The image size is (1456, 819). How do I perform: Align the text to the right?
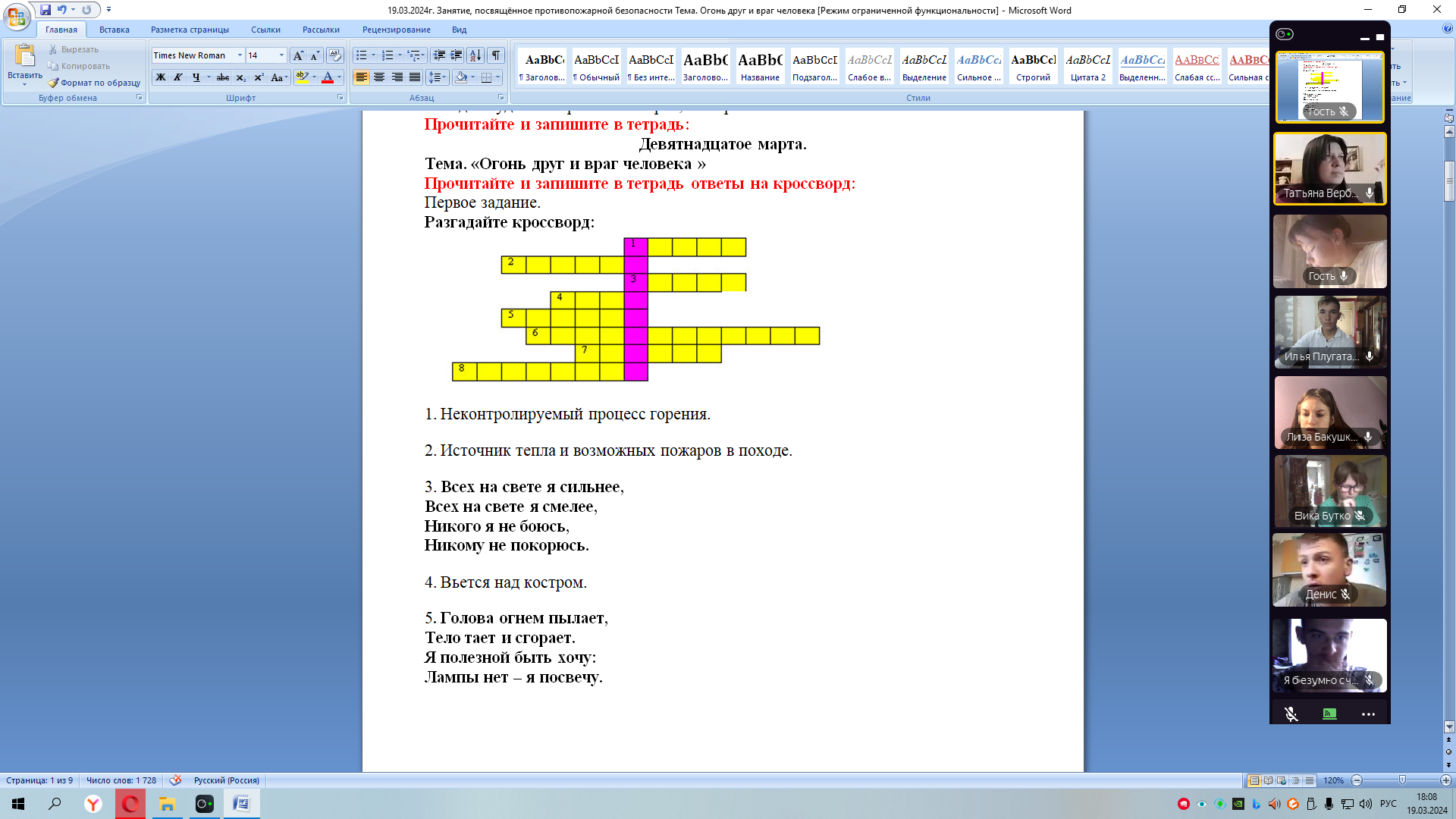tap(397, 77)
